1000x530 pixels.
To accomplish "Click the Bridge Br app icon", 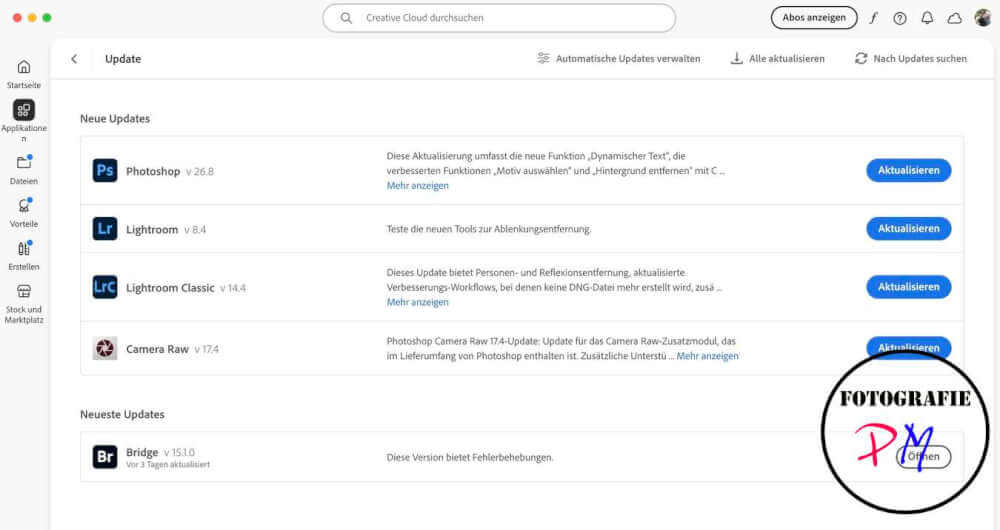I will 105,457.
